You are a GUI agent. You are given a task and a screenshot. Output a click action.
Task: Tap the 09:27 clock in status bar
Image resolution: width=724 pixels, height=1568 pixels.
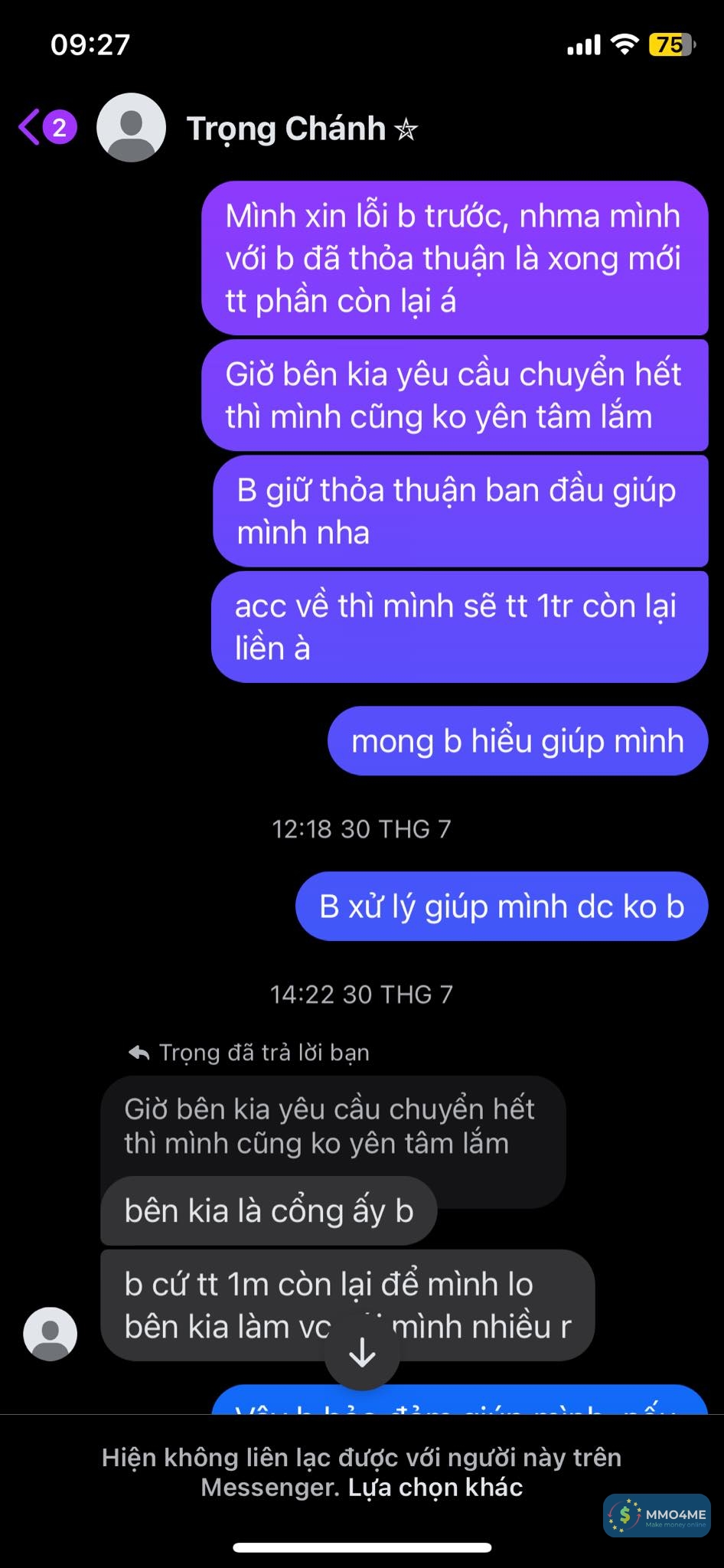click(x=90, y=44)
